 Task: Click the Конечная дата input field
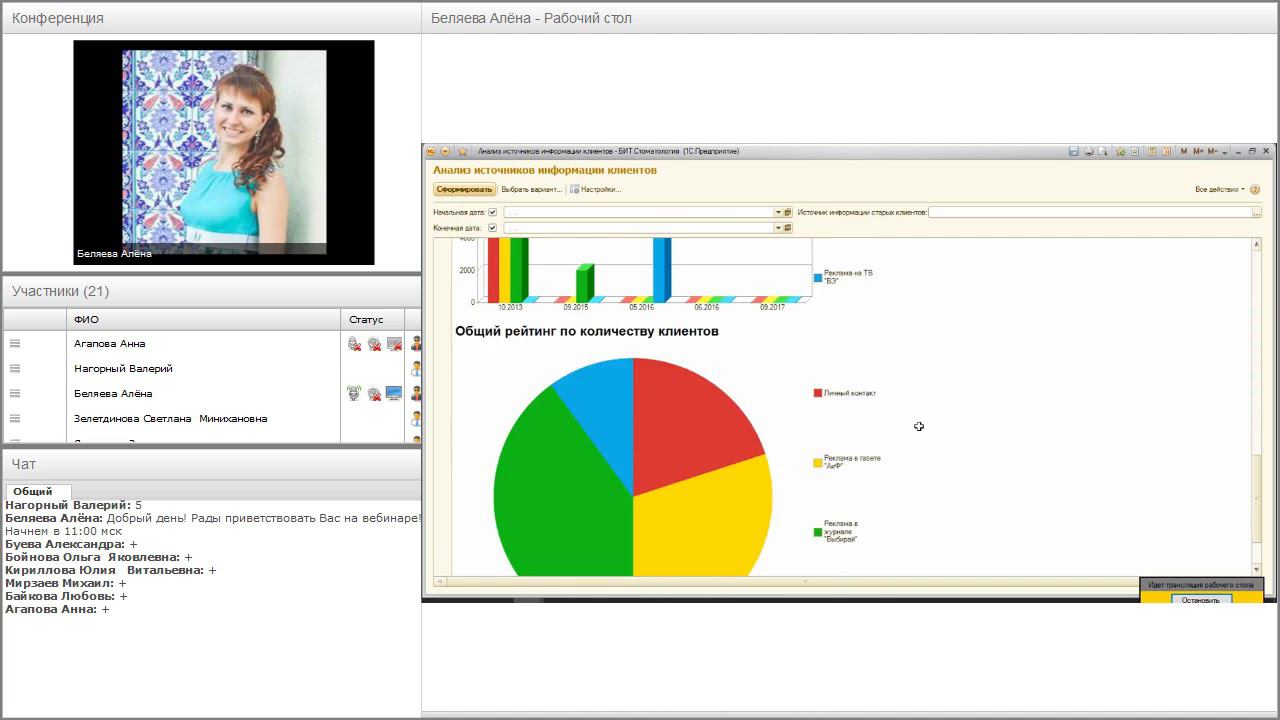[638, 228]
